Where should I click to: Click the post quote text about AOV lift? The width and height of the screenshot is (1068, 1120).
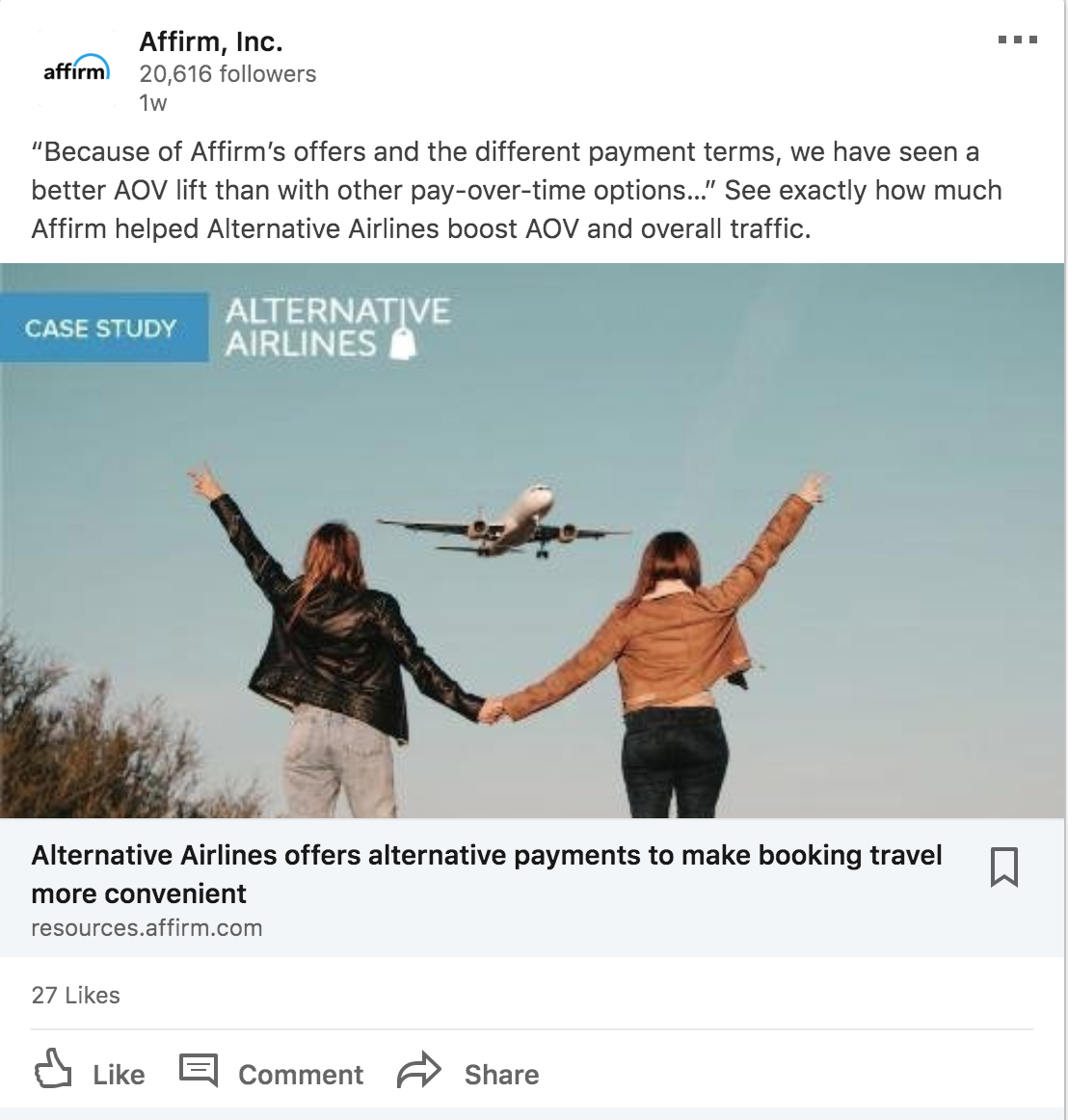coord(516,190)
